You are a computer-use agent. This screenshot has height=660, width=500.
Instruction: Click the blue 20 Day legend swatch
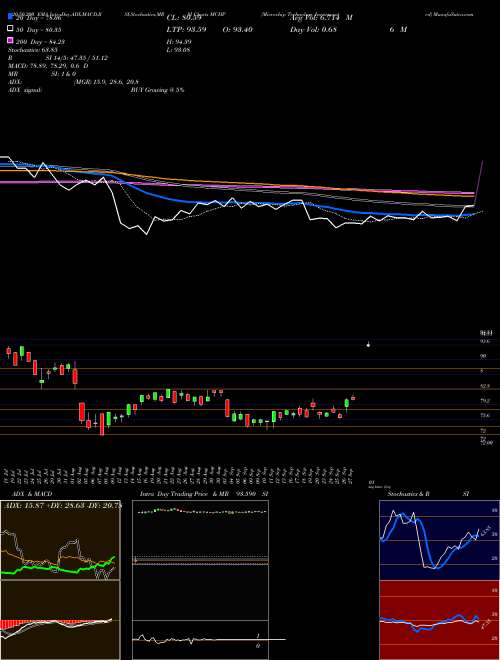[x=11, y=17]
